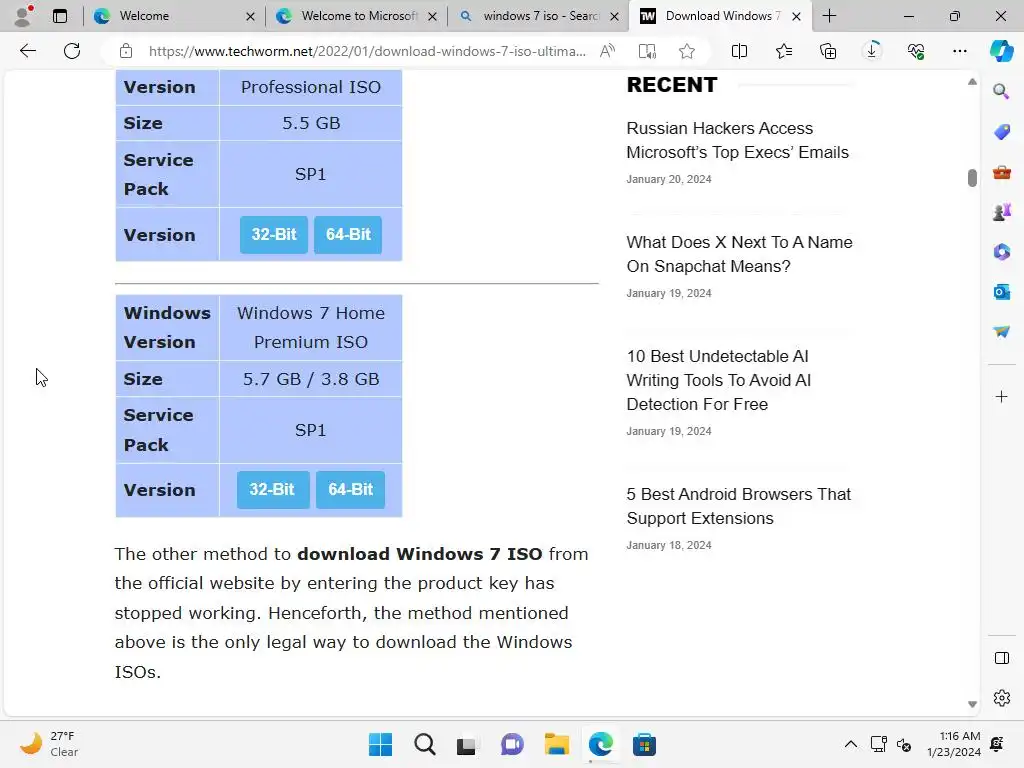Open the sidebar Microsoft 365 icon

(1001, 252)
